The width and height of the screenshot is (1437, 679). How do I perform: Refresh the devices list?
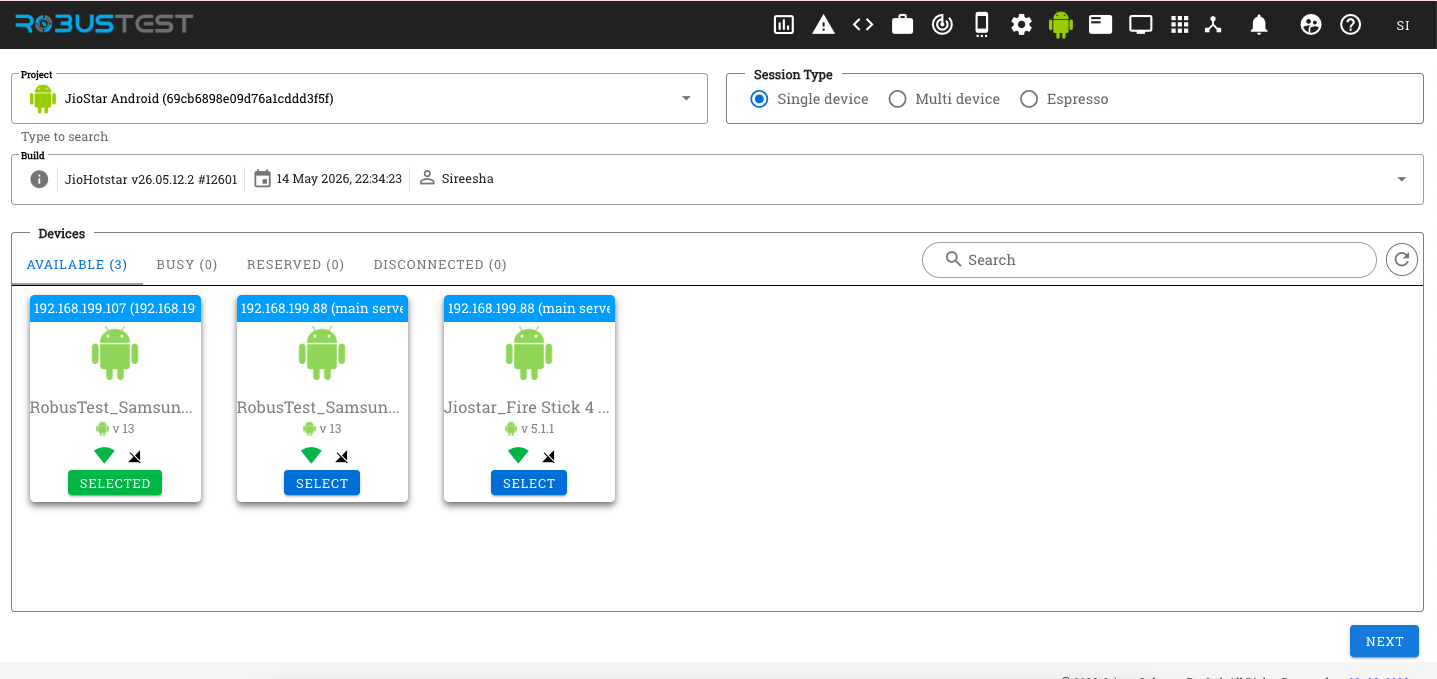point(1402,260)
